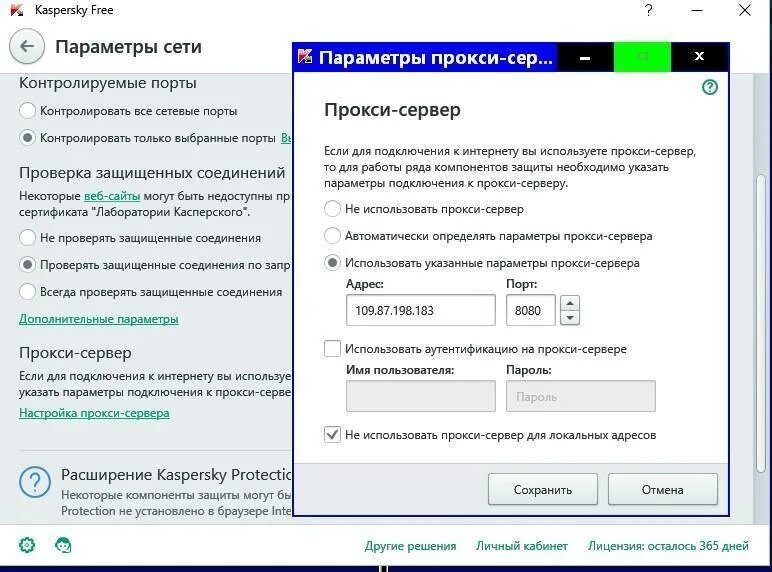Select 'Проверять защищенные соединения по запросу' radio

[x=27, y=265]
